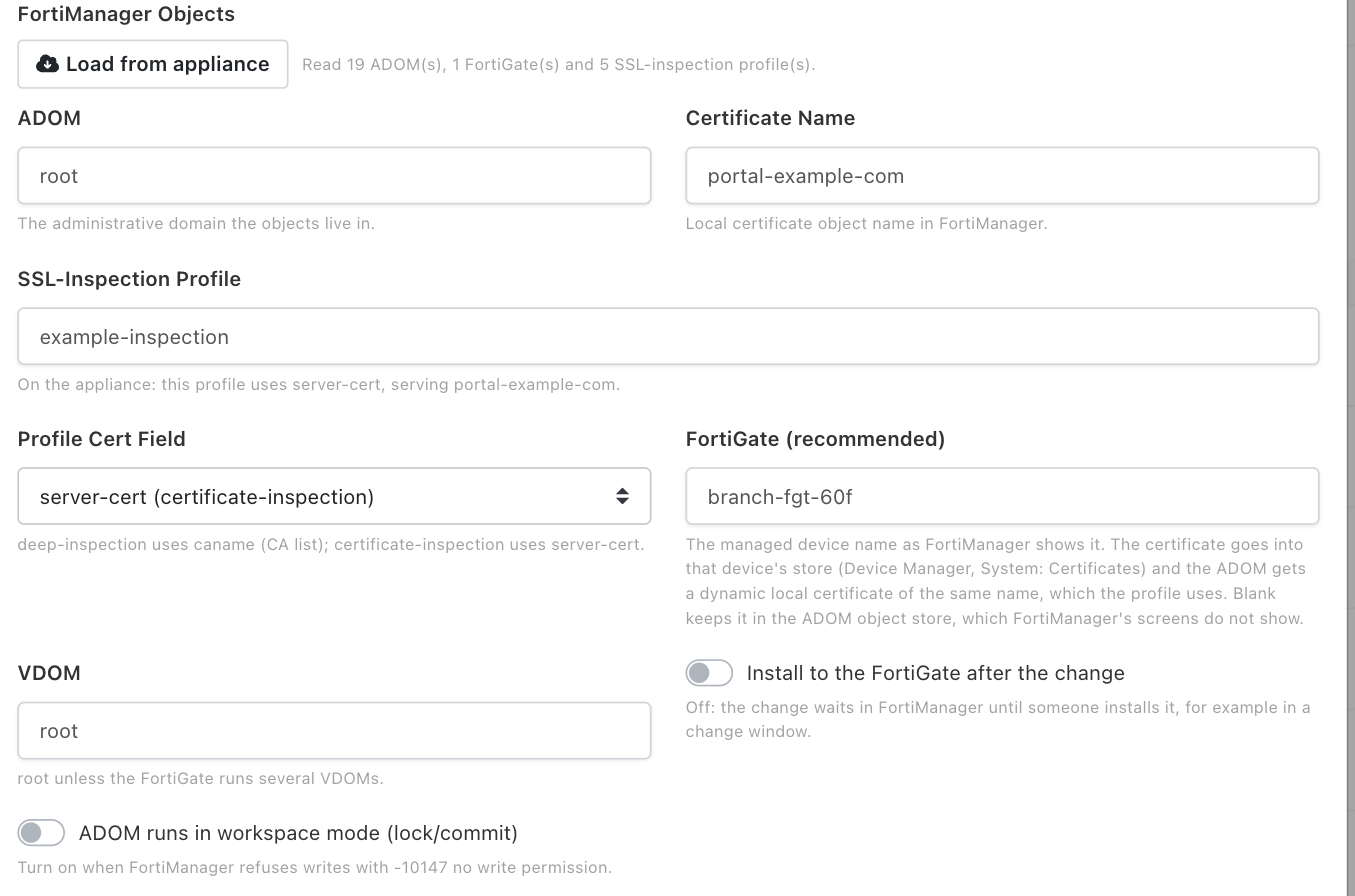Click the ADOM label above the first field

point(49,118)
